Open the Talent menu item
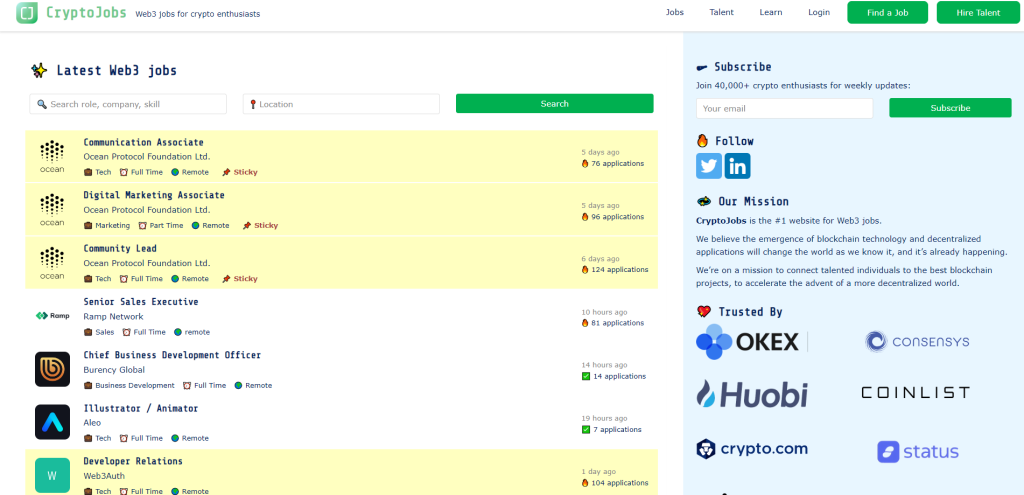The image size is (1024, 495). tap(722, 12)
